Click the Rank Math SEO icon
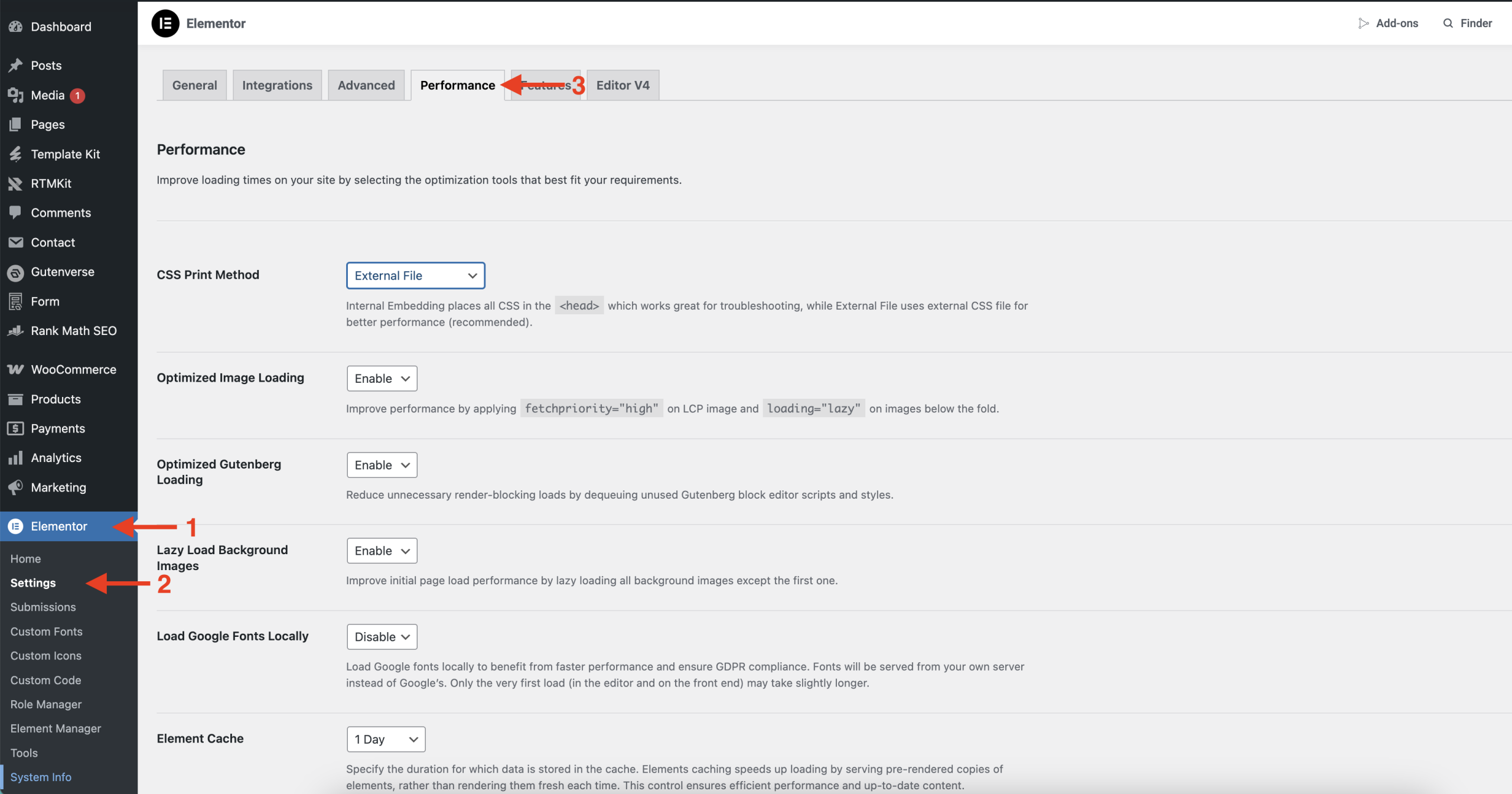Screen dimensions: 1512x794 15,331
